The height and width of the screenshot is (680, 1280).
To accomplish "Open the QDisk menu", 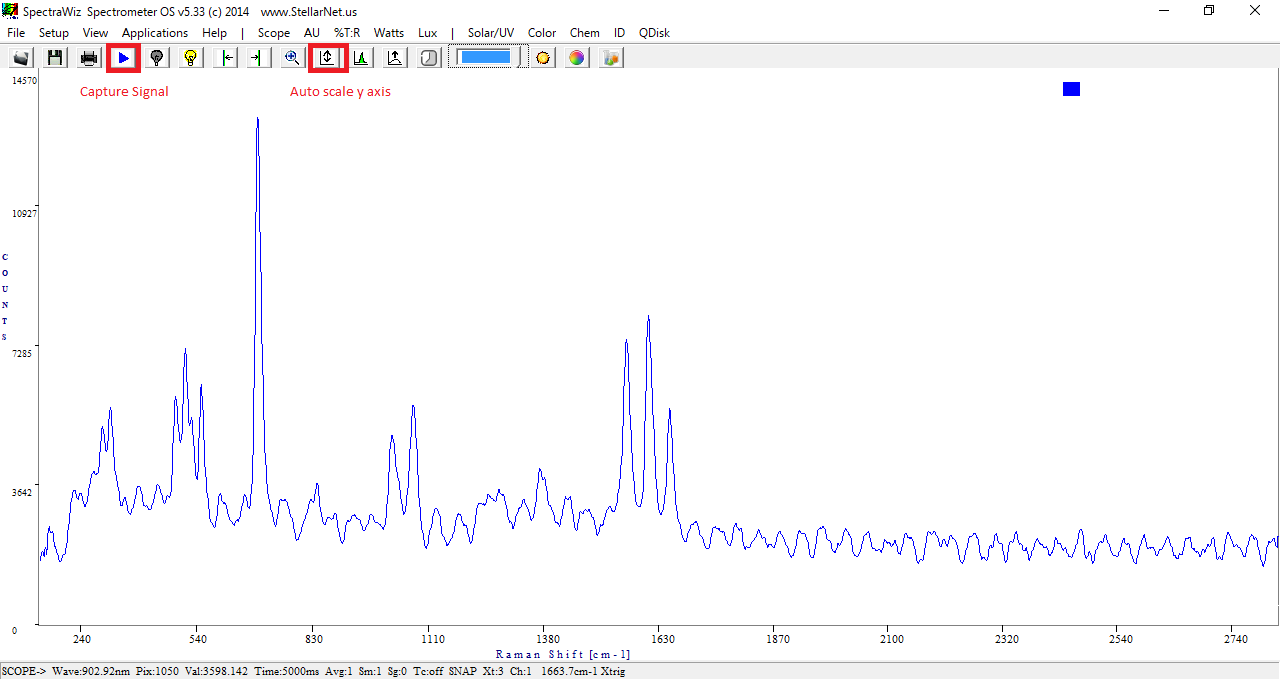I will 654,33.
